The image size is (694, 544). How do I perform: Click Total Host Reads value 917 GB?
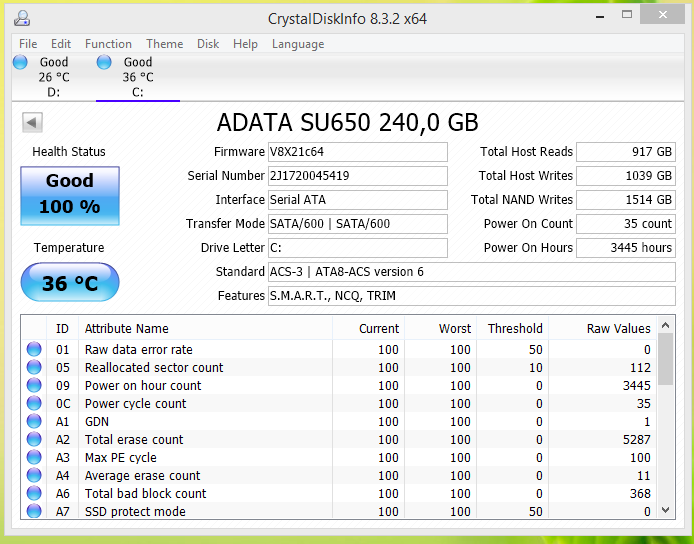coord(626,152)
